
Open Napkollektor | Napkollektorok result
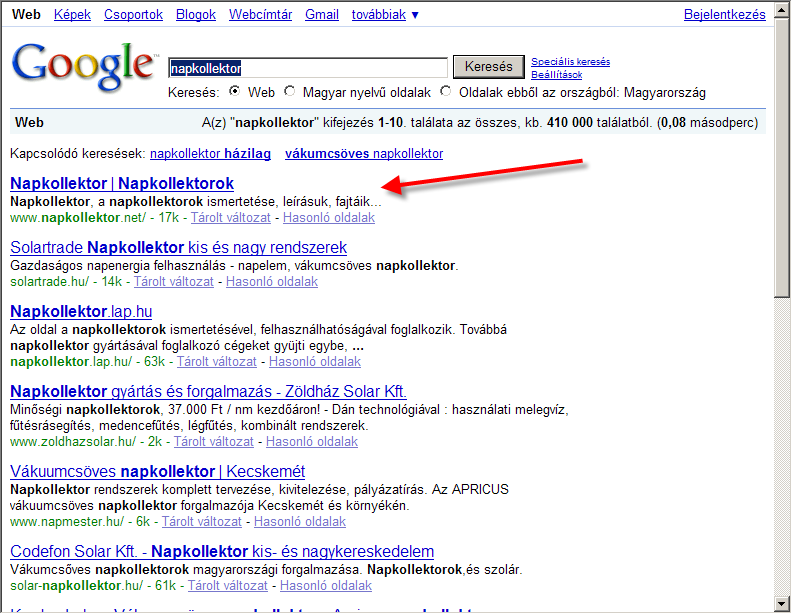click(x=122, y=183)
